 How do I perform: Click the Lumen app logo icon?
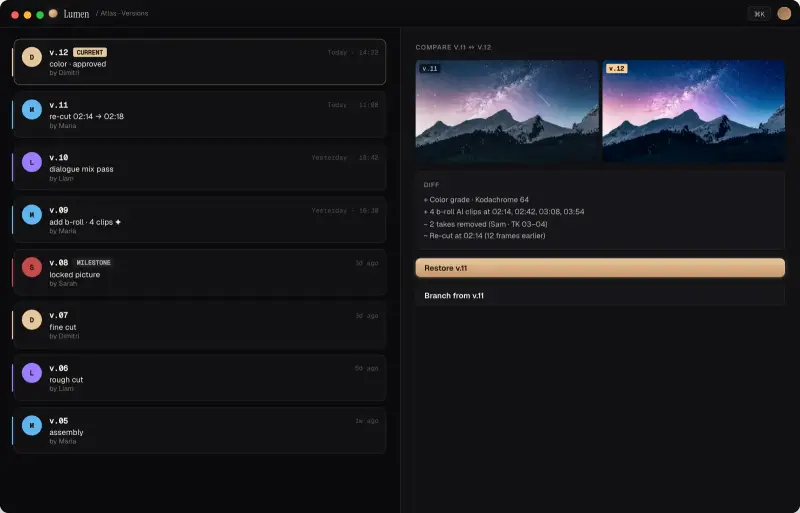pos(53,14)
